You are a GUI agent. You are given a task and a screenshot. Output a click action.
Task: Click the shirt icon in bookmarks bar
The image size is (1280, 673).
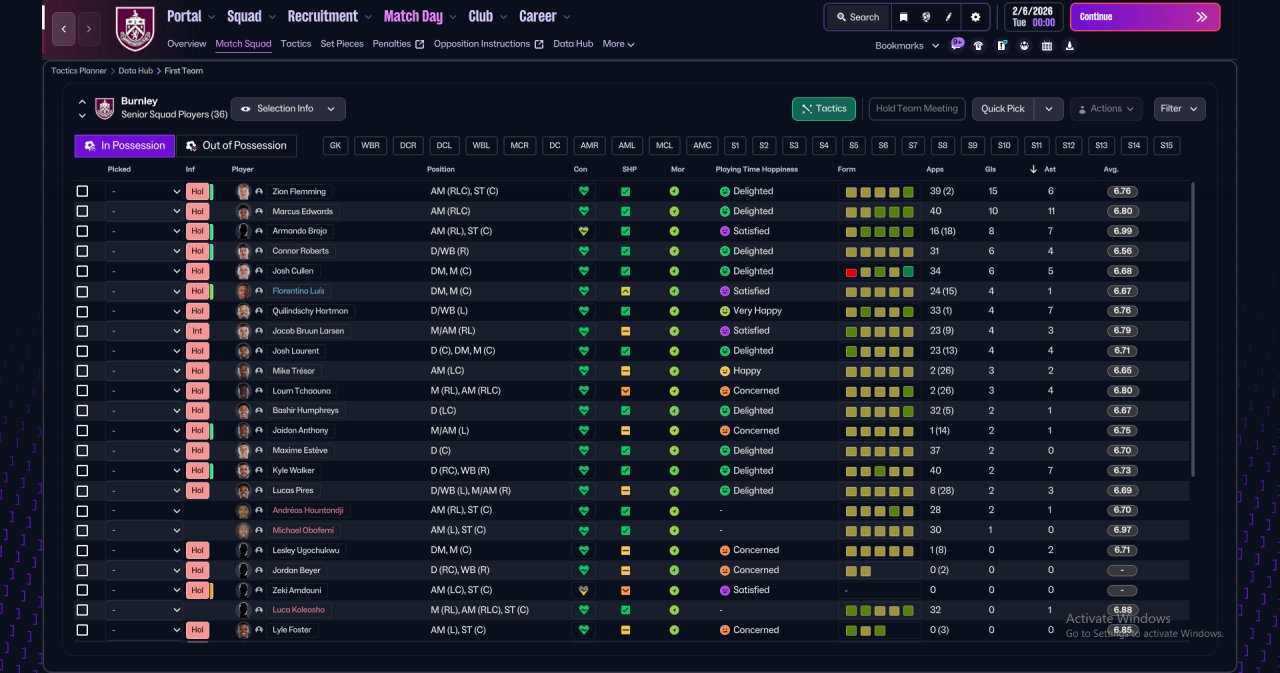(x=978, y=45)
